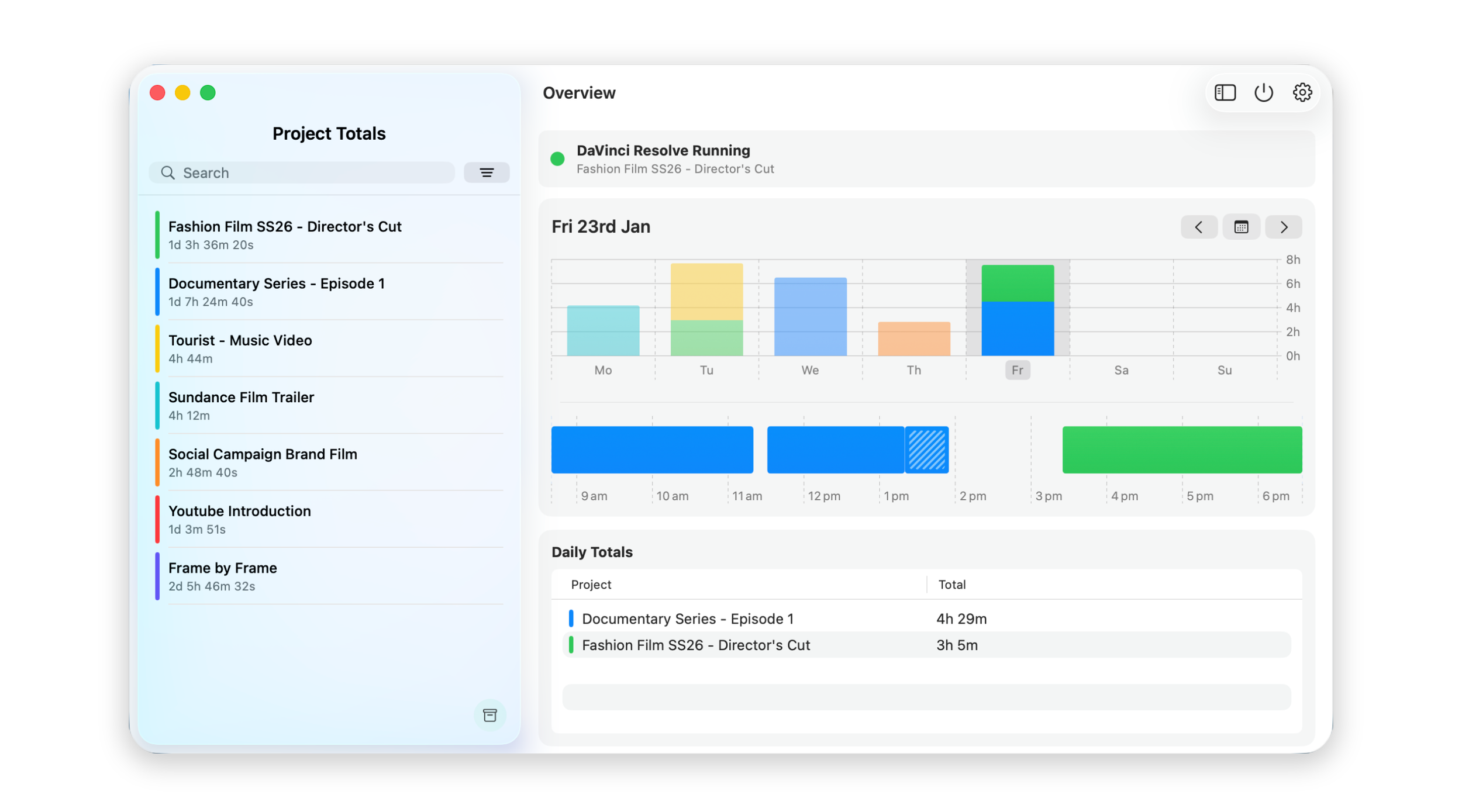Go to next week arrow
1462x812 pixels.
pos(1284,227)
